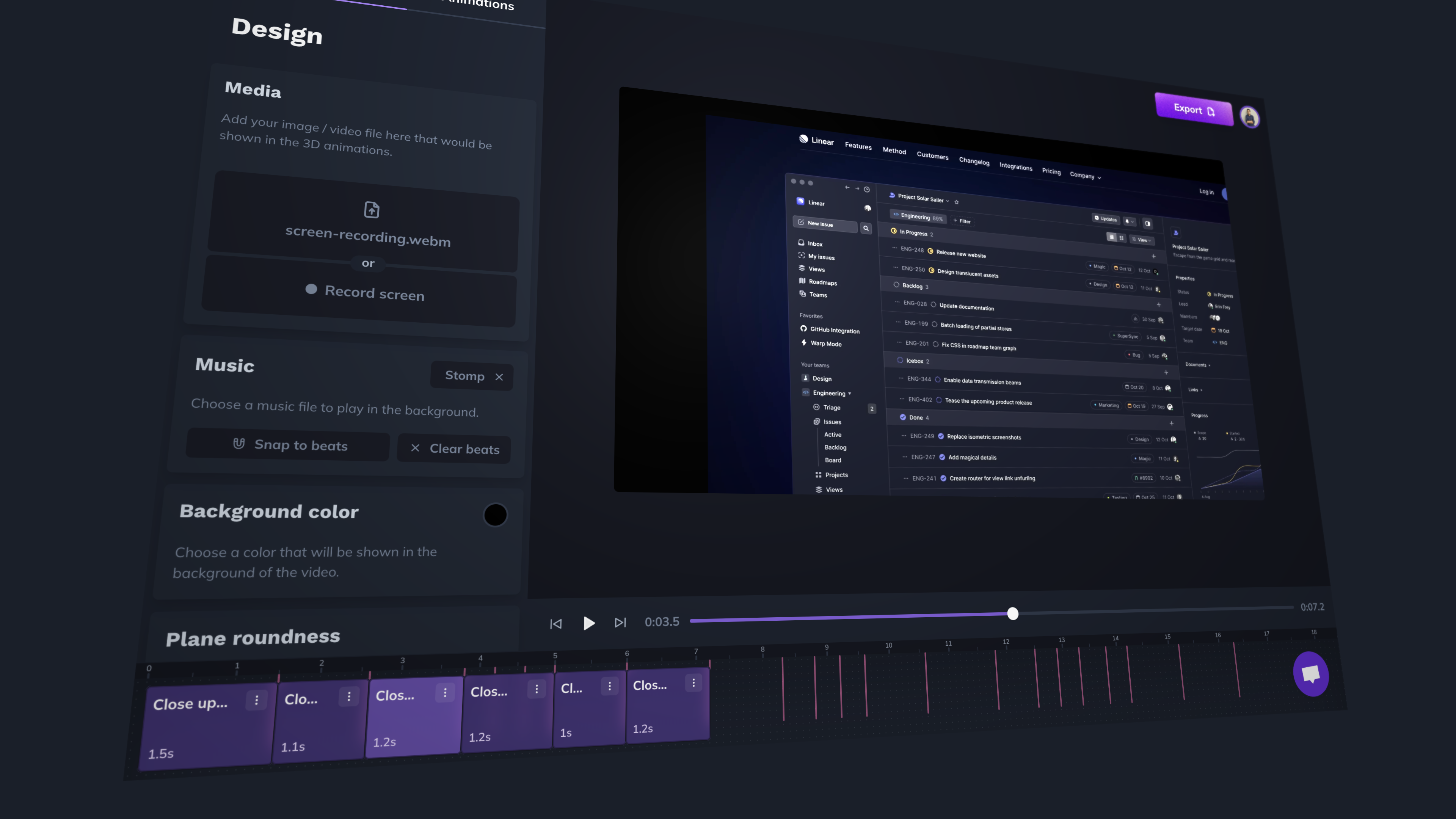Expand the Company dropdown in preview navbar

click(1085, 176)
